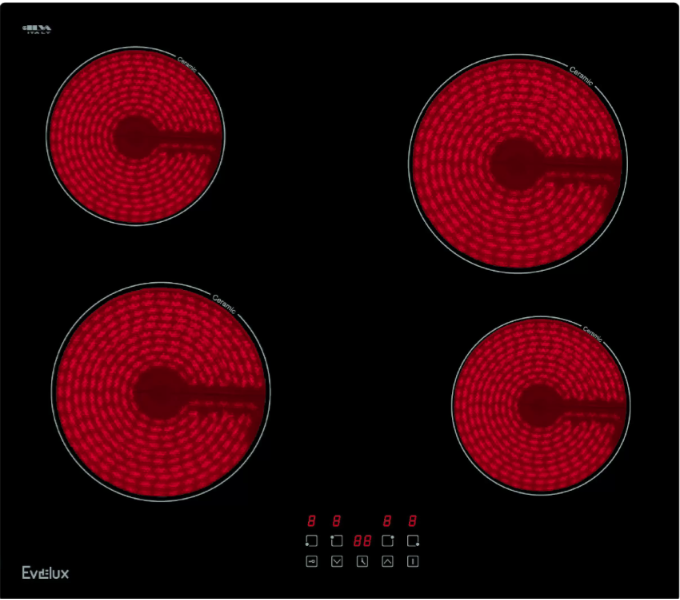Tap the leftmost heat level digit display
Screen dimensions: 680x600
coord(311,521)
